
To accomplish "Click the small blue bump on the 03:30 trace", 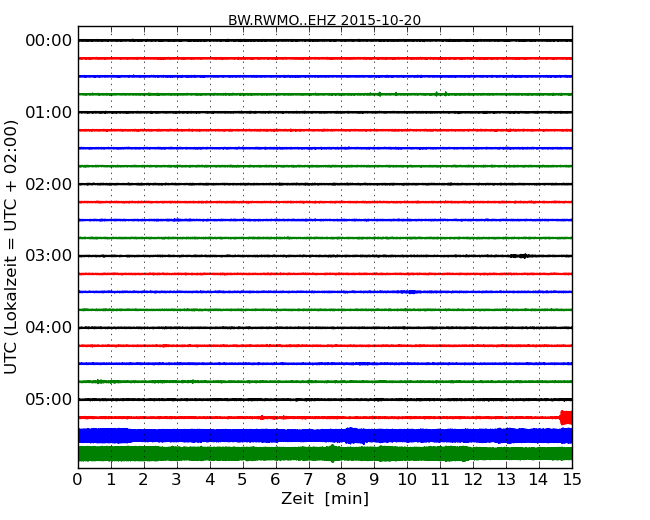I will (410, 292).
